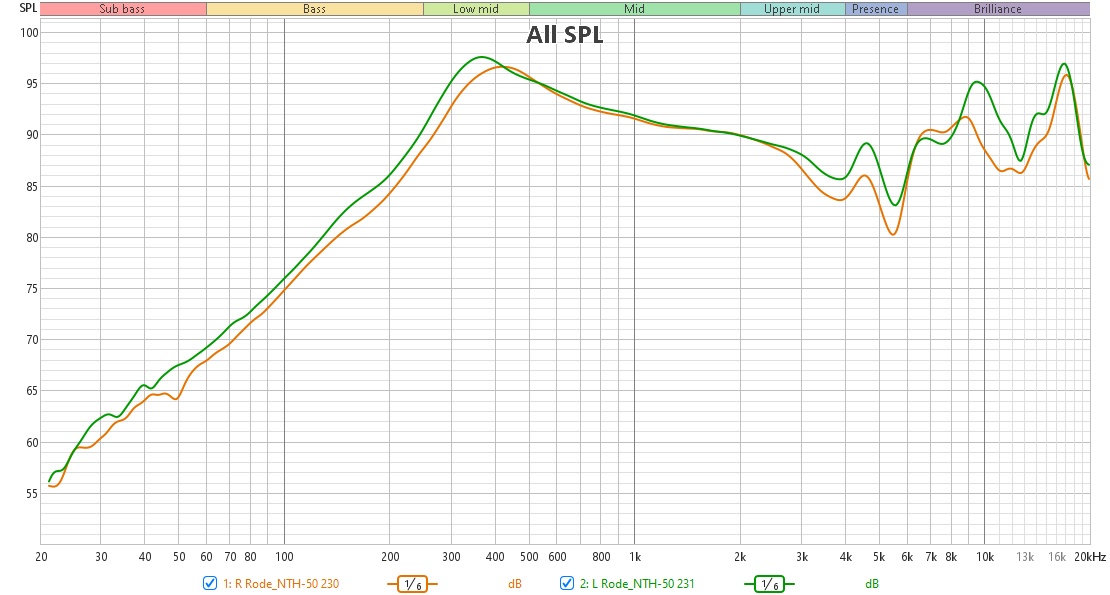Click the 500 frequency axis tick label

tap(529, 557)
